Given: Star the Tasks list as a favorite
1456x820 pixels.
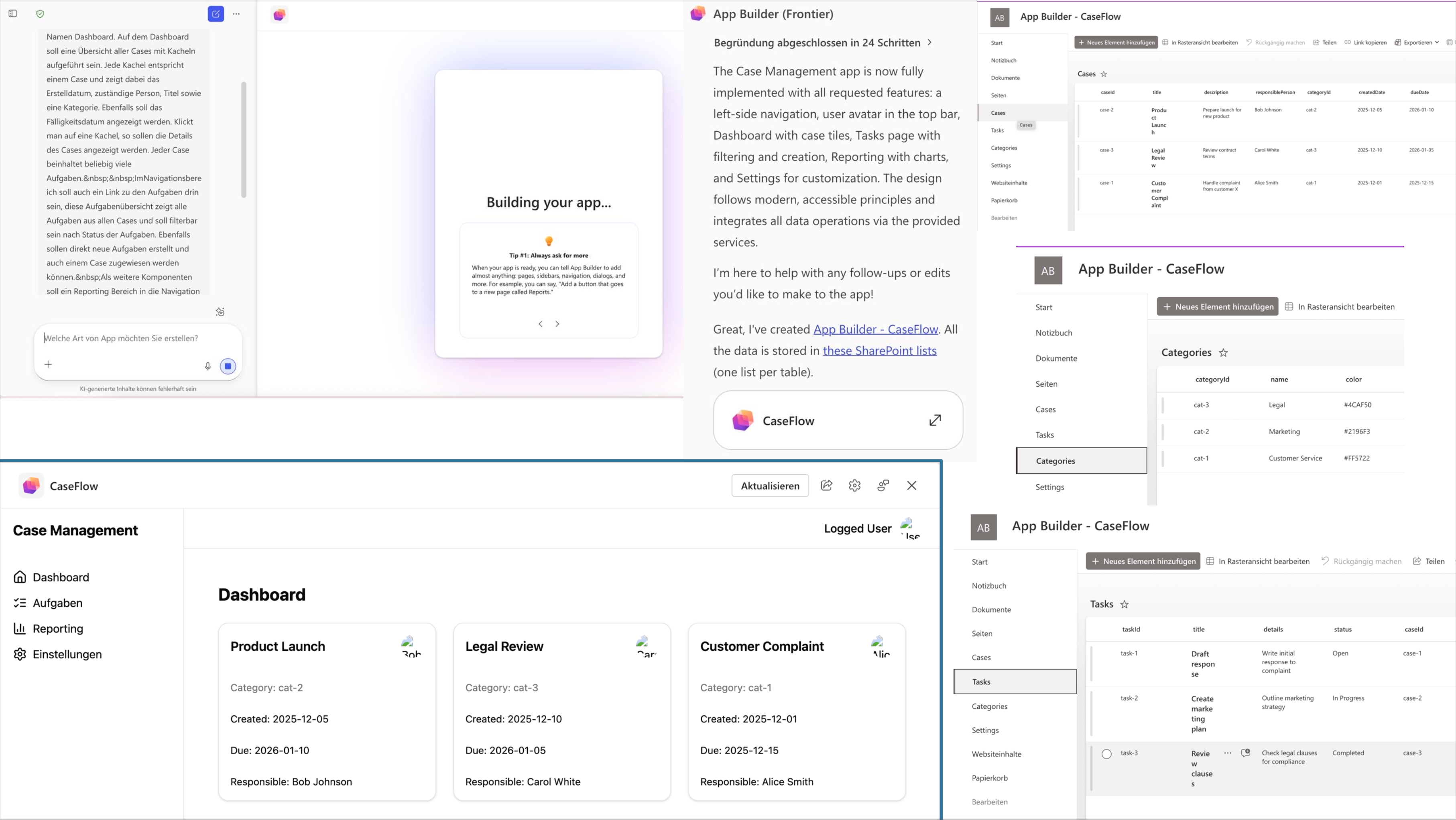Looking at the screenshot, I should tap(1124, 604).
